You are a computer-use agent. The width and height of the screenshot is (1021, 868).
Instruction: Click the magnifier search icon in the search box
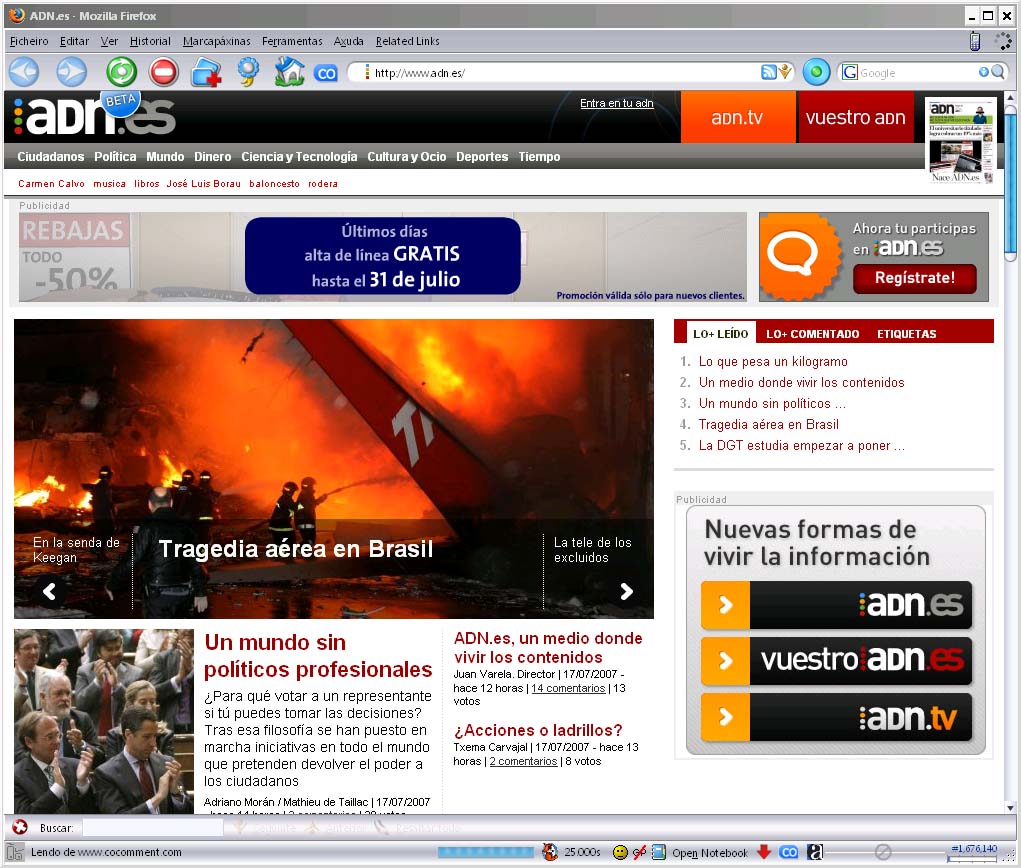tap(997, 72)
